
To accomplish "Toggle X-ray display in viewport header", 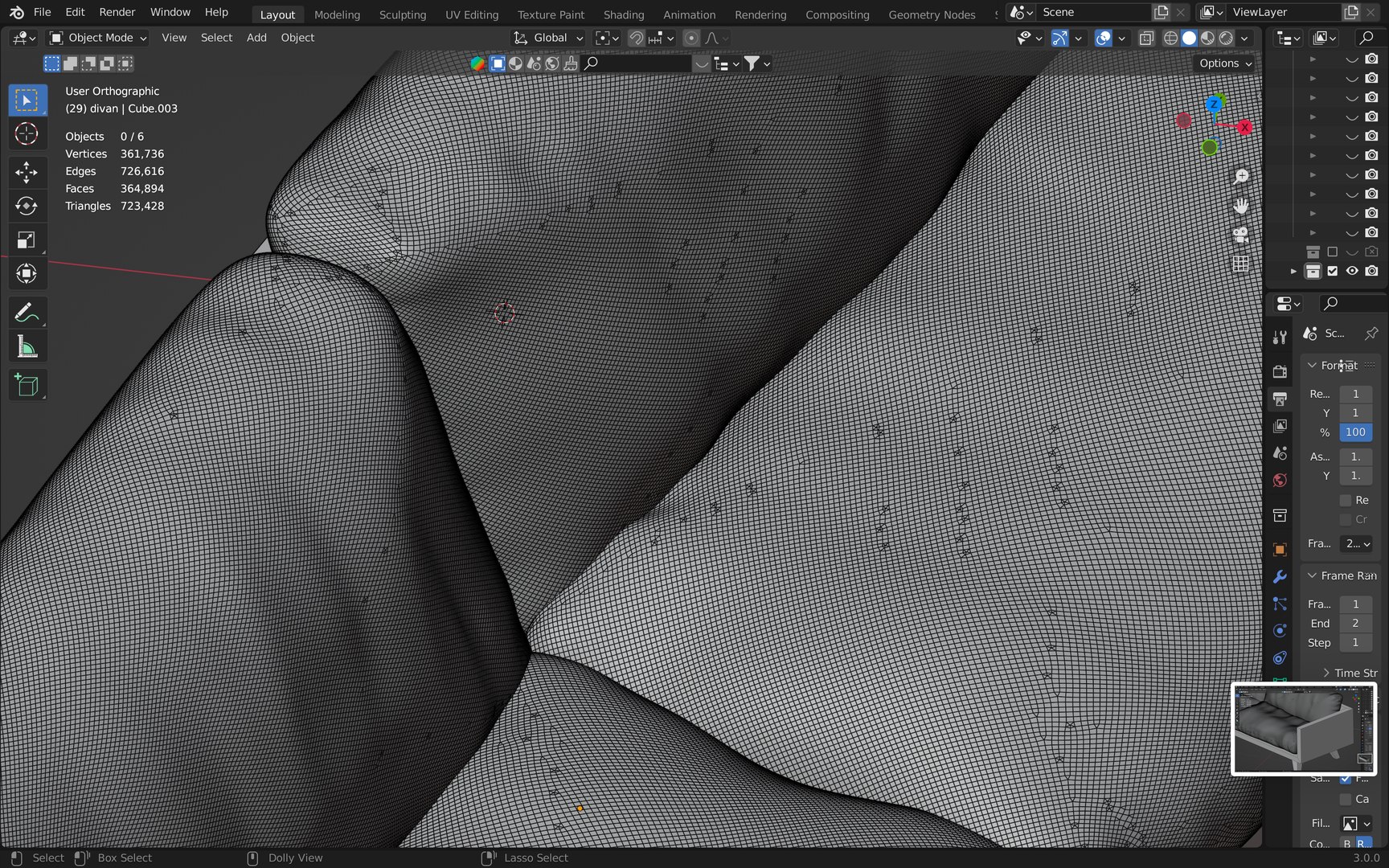I will click(x=1147, y=38).
